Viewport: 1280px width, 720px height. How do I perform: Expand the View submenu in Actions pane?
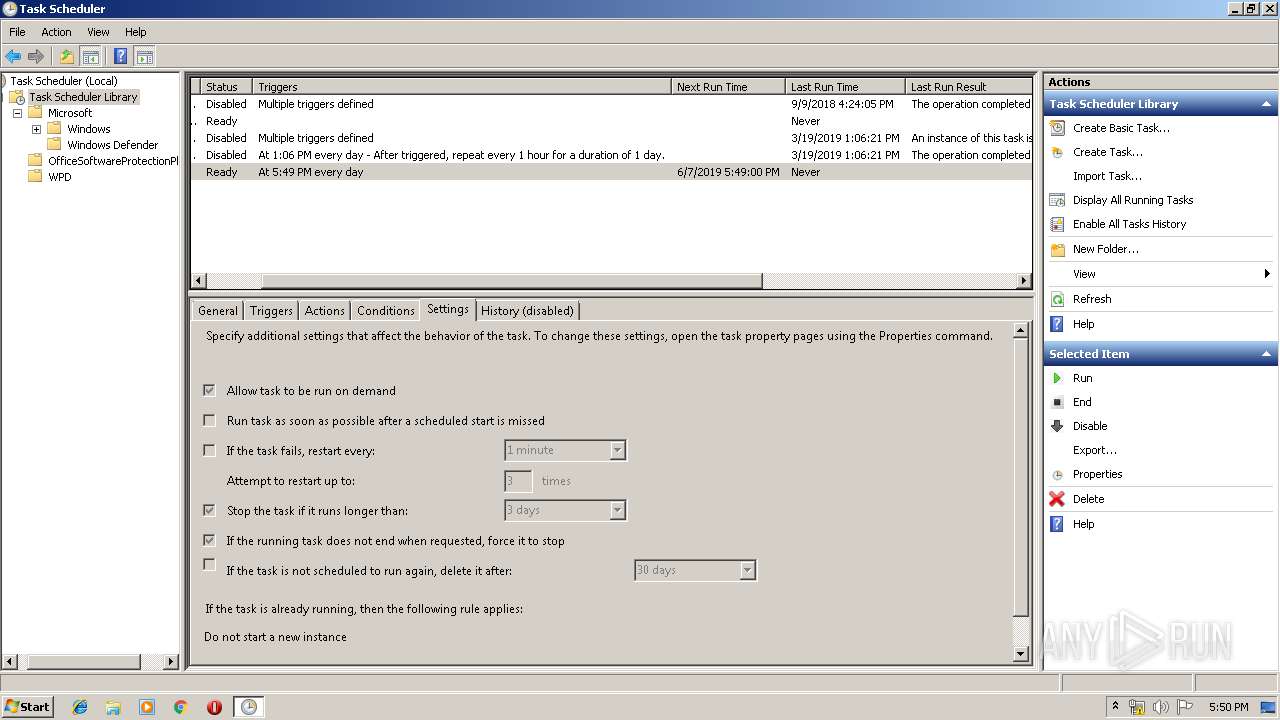pyautogui.click(x=1267, y=274)
